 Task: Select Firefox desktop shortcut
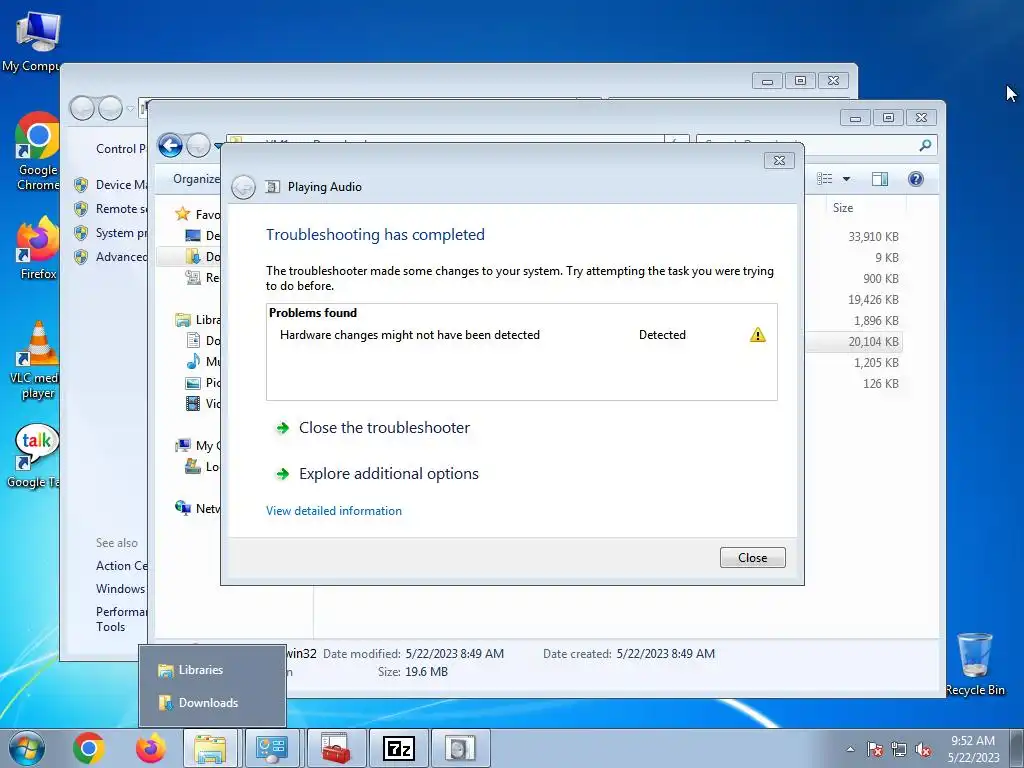click(x=38, y=248)
